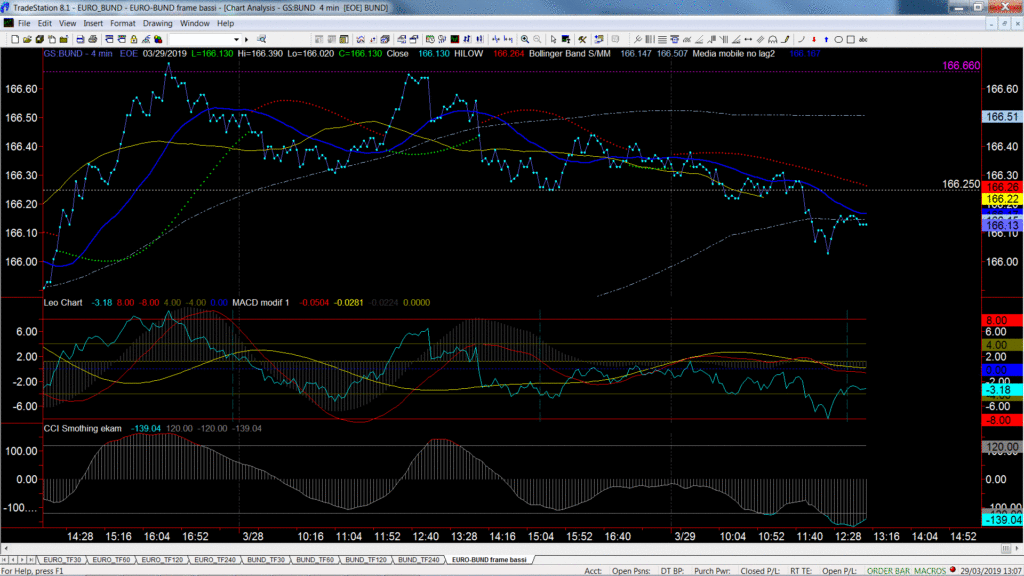
Task: Click the green chart window icon
Action: tap(455, 39)
